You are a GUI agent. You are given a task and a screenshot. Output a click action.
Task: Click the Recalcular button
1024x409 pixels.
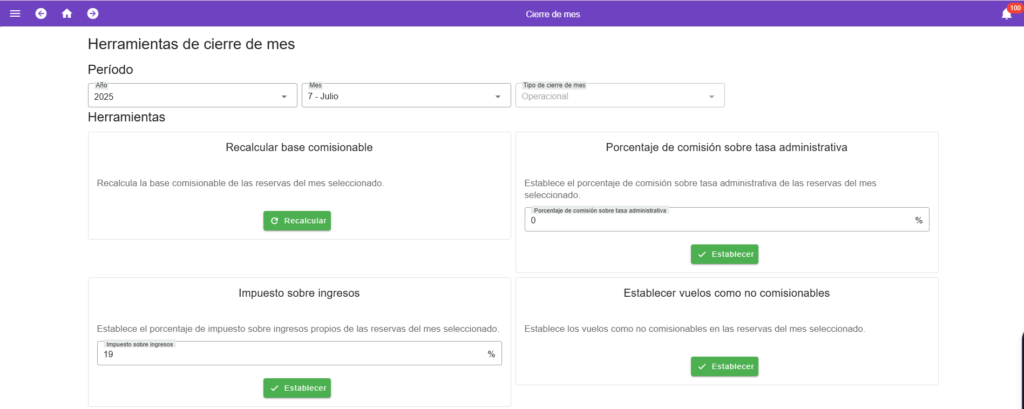pyautogui.click(x=297, y=221)
